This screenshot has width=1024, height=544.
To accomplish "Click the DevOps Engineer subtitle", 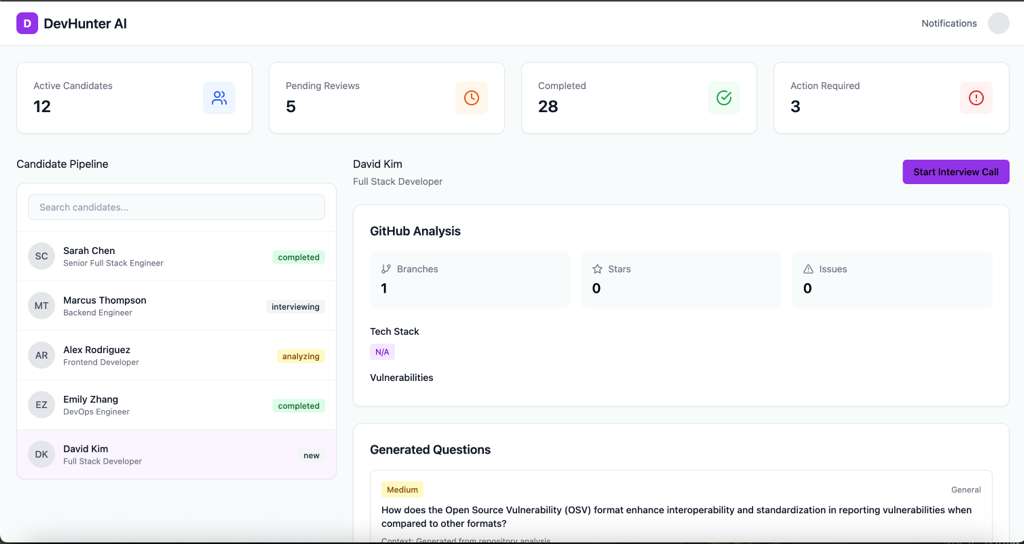I will [96, 412].
